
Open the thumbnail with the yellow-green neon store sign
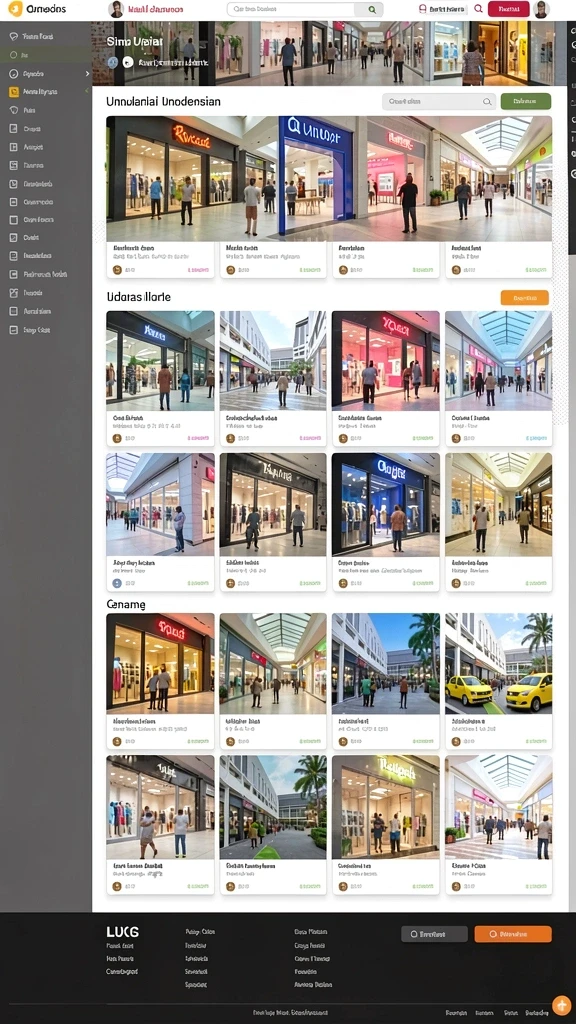tap(385, 807)
